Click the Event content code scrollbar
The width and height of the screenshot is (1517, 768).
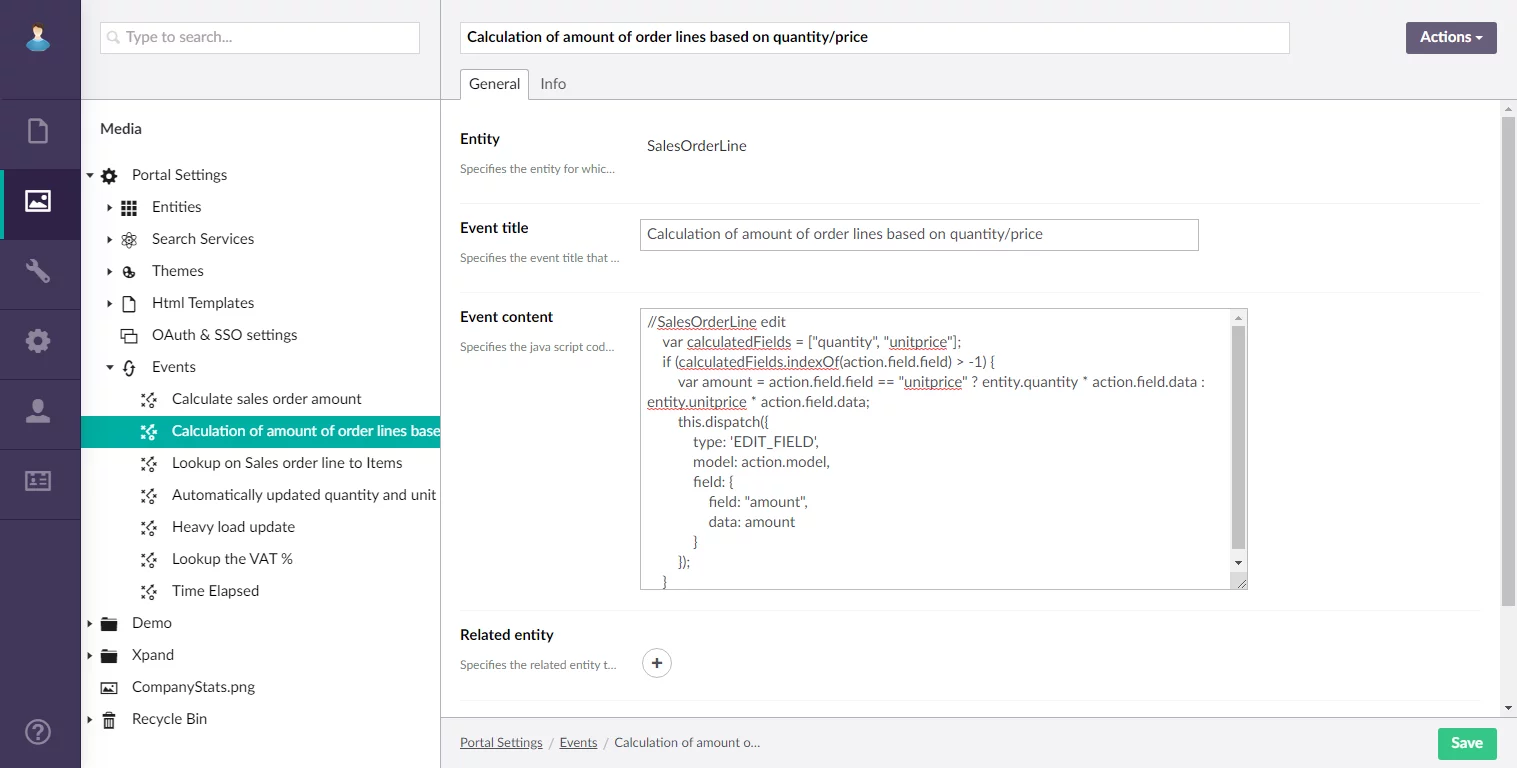[x=1238, y=440]
